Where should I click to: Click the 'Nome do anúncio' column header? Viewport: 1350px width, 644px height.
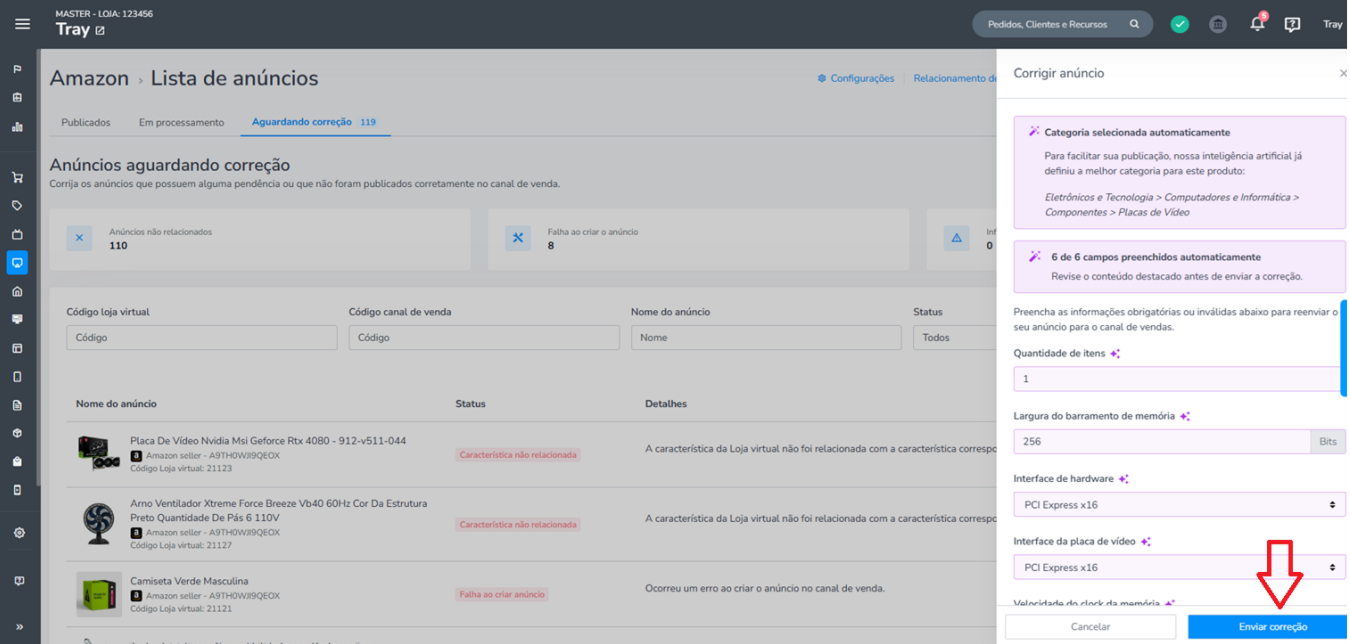tap(116, 404)
